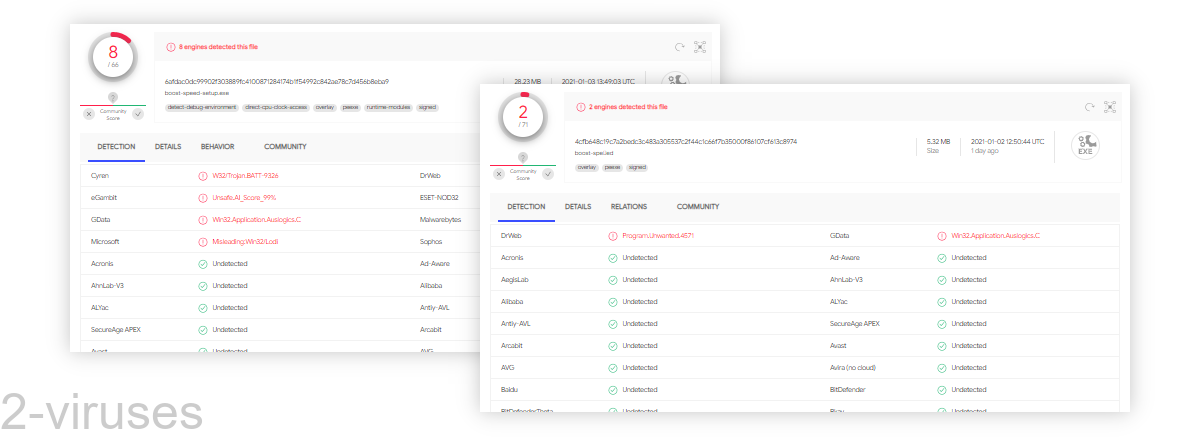Click the signed tag in back report

pyautogui.click(x=427, y=106)
